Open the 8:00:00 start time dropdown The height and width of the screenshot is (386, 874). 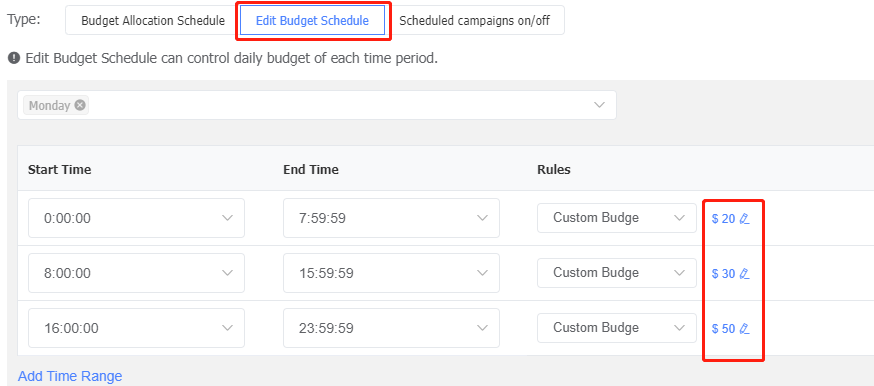[137, 273]
